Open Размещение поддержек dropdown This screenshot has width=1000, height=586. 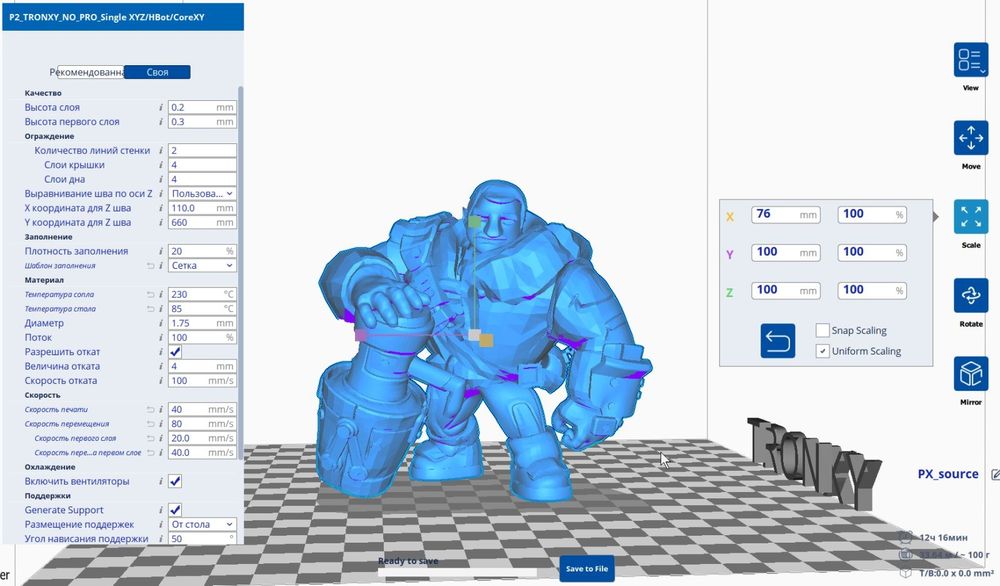[x=202, y=524]
